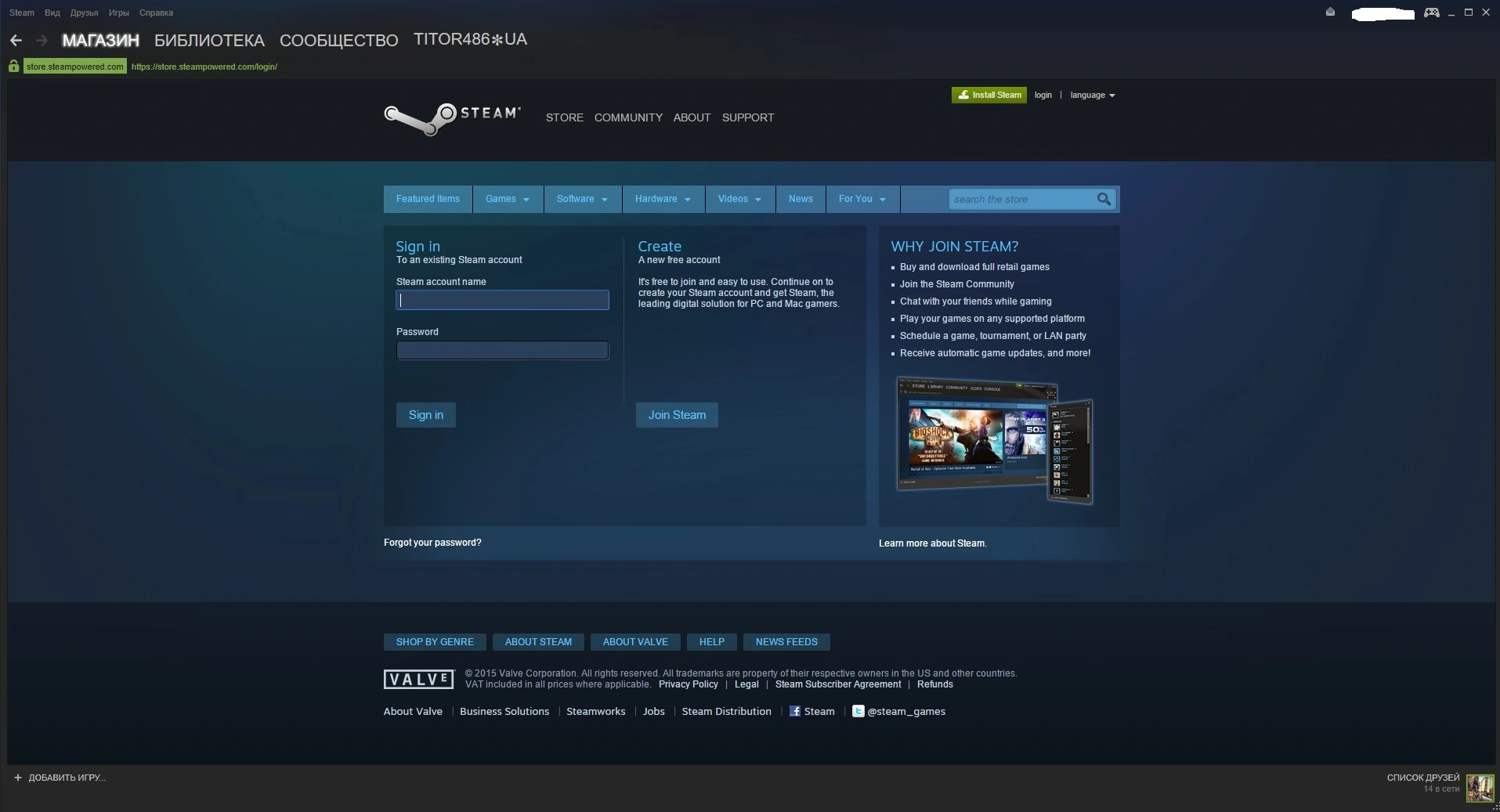Click the Join Steam button
1500x812 pixels.
tap(677, 415)
